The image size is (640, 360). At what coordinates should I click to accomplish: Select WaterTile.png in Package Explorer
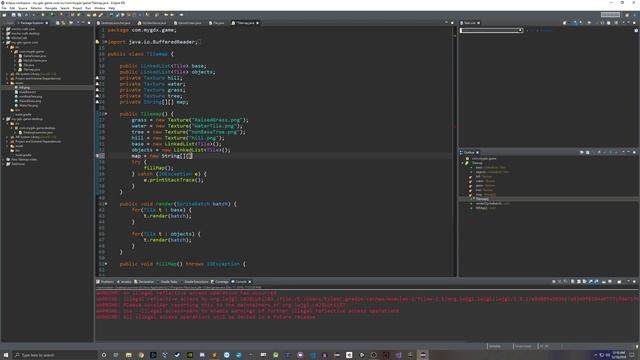pos(28,105)
